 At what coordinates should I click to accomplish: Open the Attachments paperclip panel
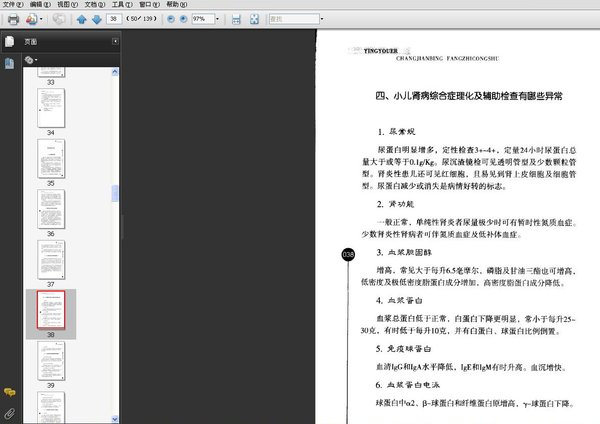pyautogui.click(x=9, y=411)
